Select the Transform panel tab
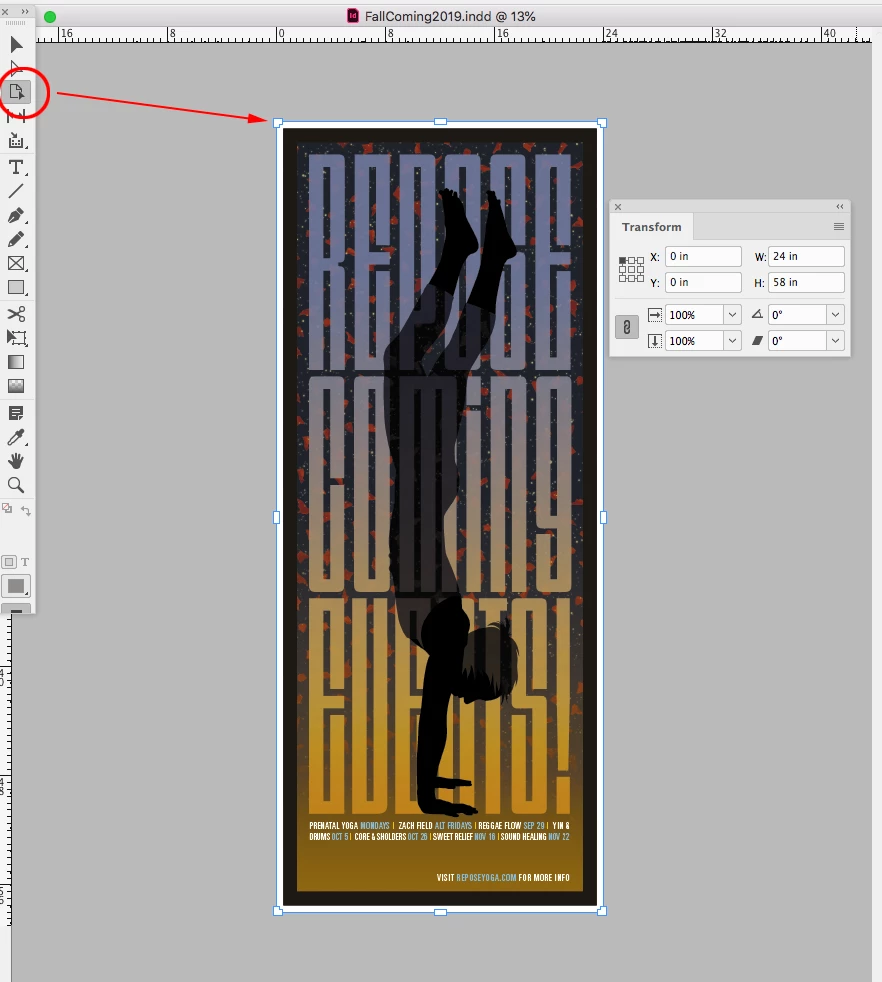This screenshot has height=982, width=882. click(651, 227)
